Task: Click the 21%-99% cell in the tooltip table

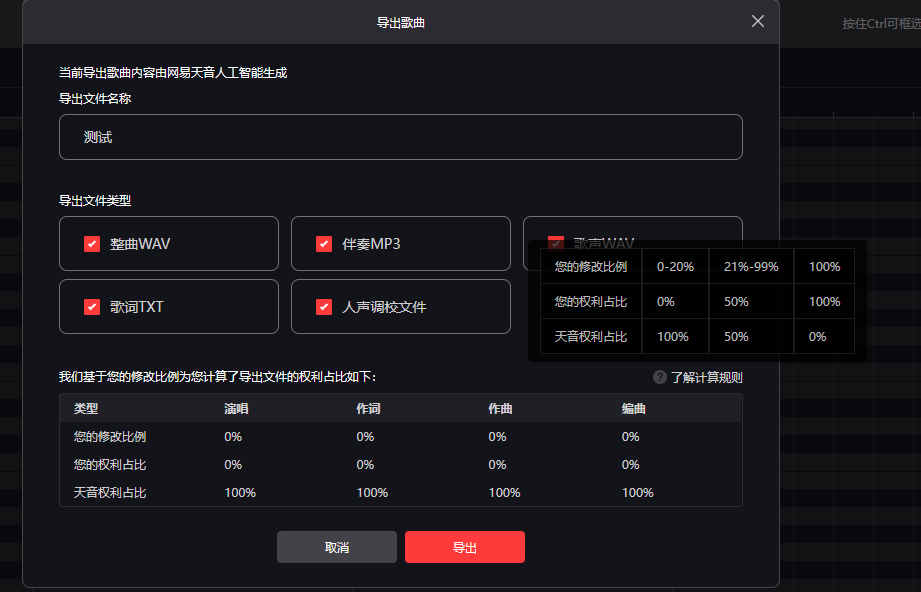Action: point(751,267)
